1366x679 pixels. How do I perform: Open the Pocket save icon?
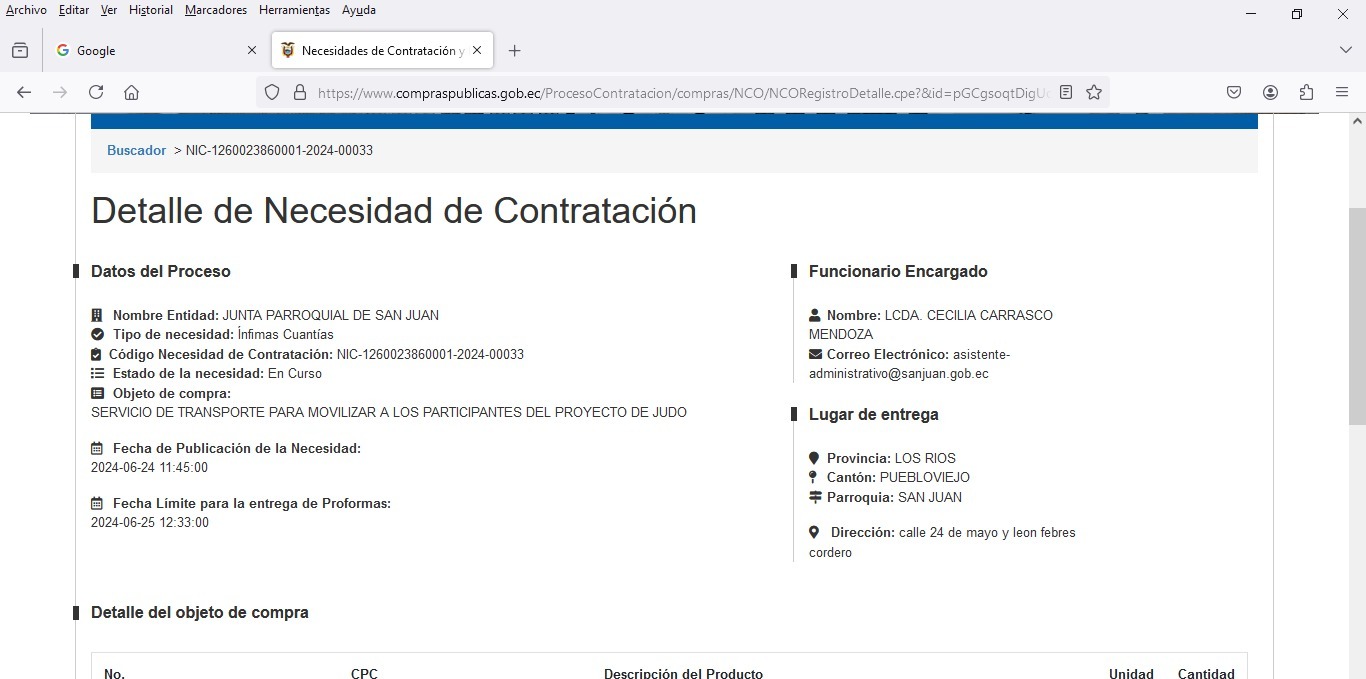[1234, 92]
